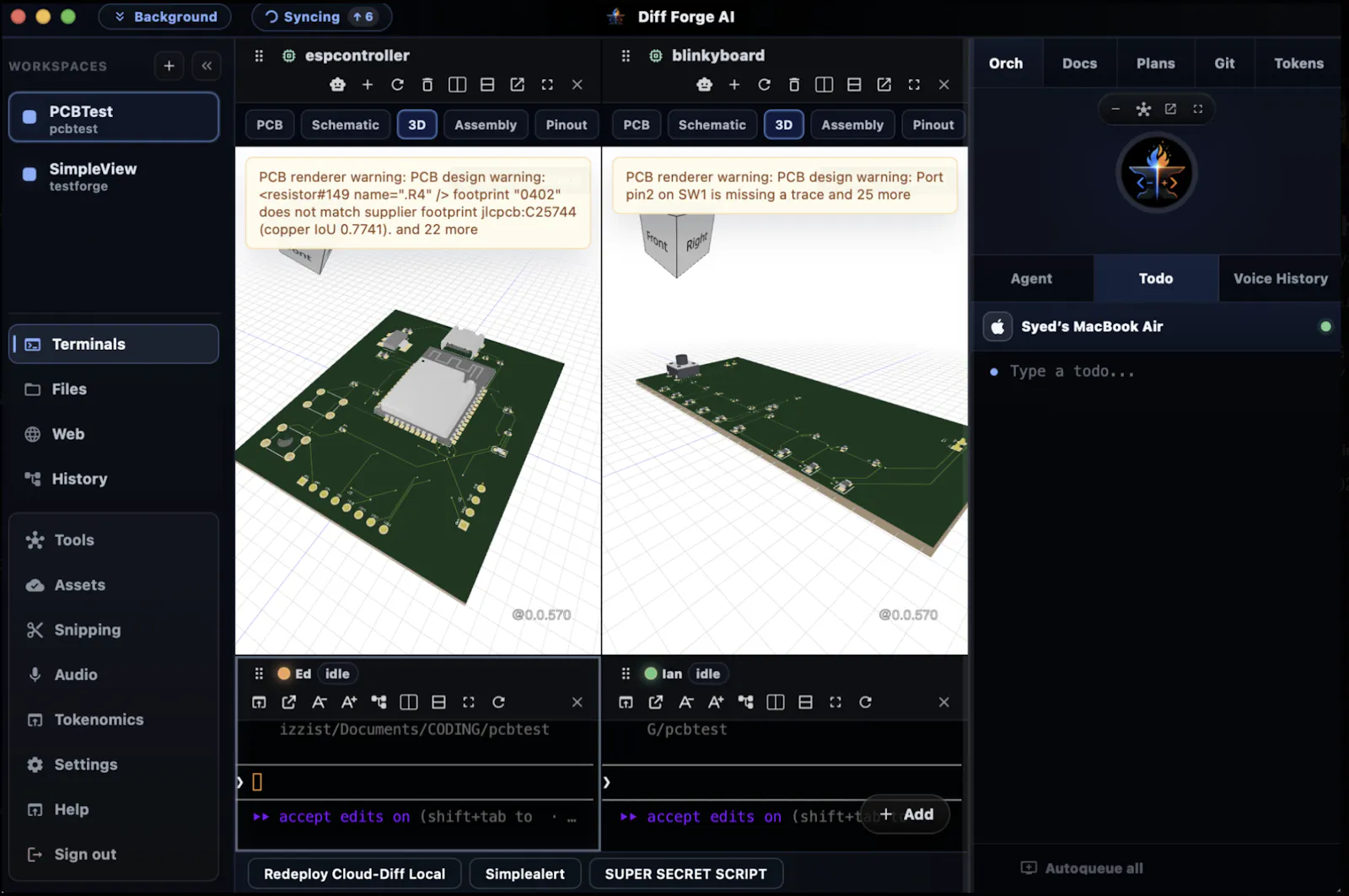The height and width of the screenshot is (896, 1349).
Task: Expand orchestrator avatar widget to fullscreen
Action: [1197, 109]
